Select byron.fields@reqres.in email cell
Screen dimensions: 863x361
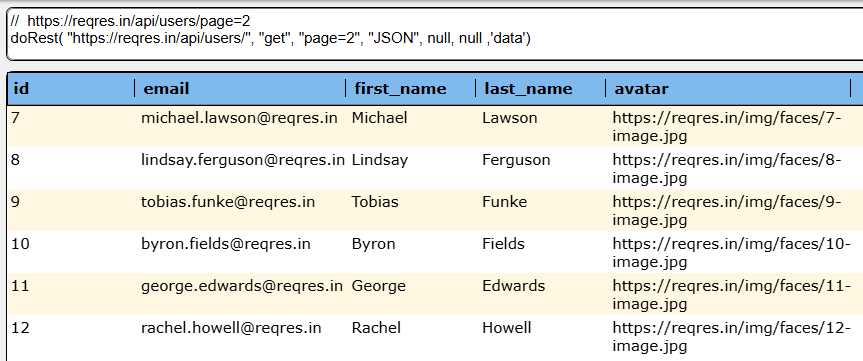226,244
